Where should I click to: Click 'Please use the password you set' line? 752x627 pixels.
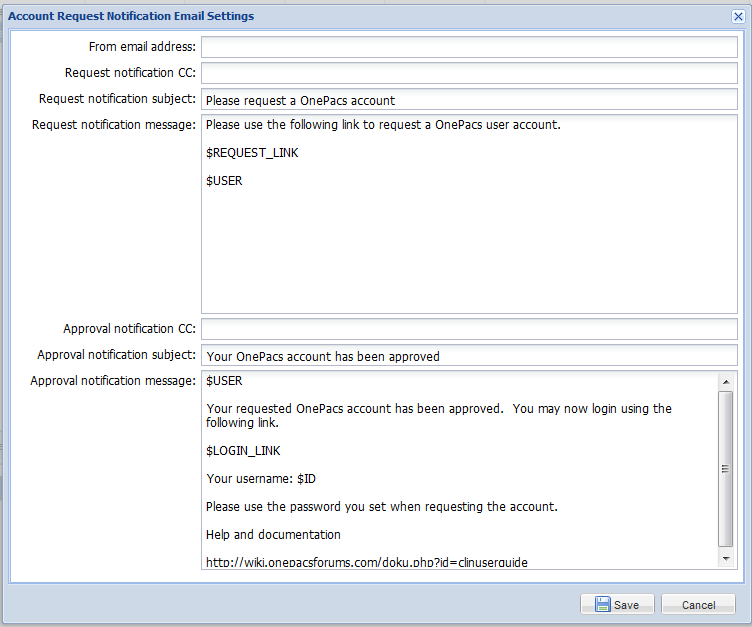coord(382,507)
